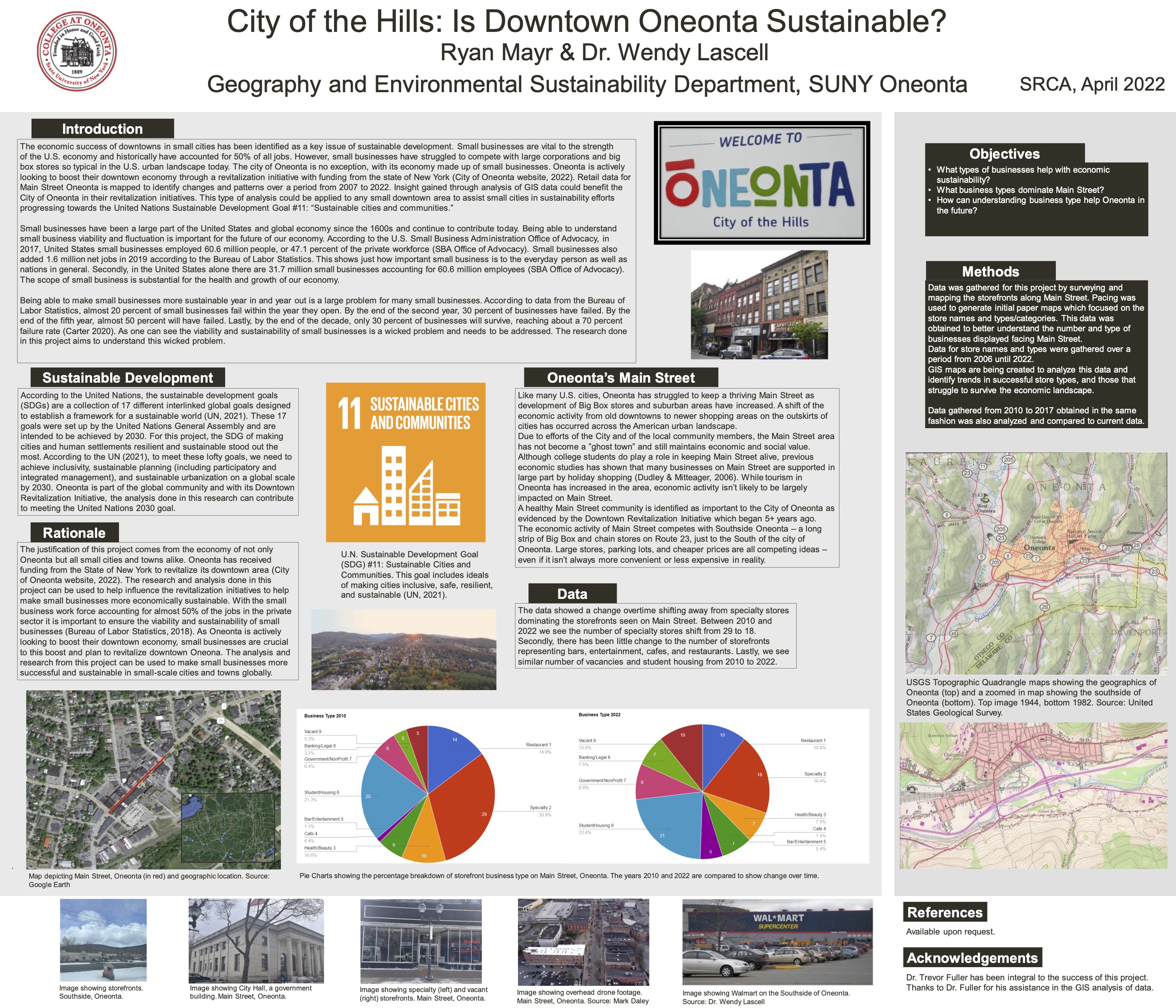The width and height of the screenshot is (1176, 1008).
Task: Click the authors line 'Ryan Mayr & Dr. Wendy Lascell'
Action: [604, 53]
